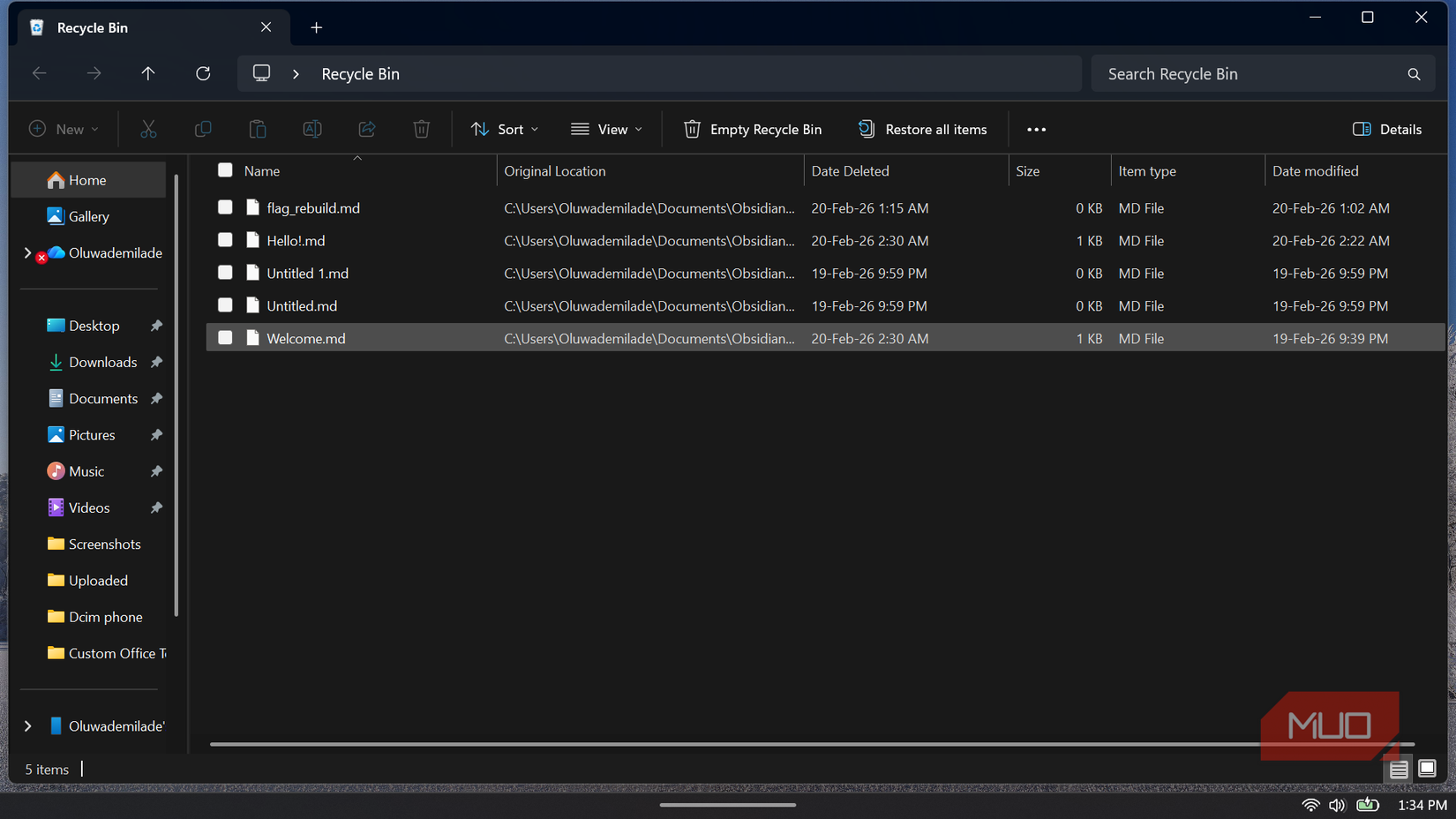Select the Rename icon

[311, 129]
